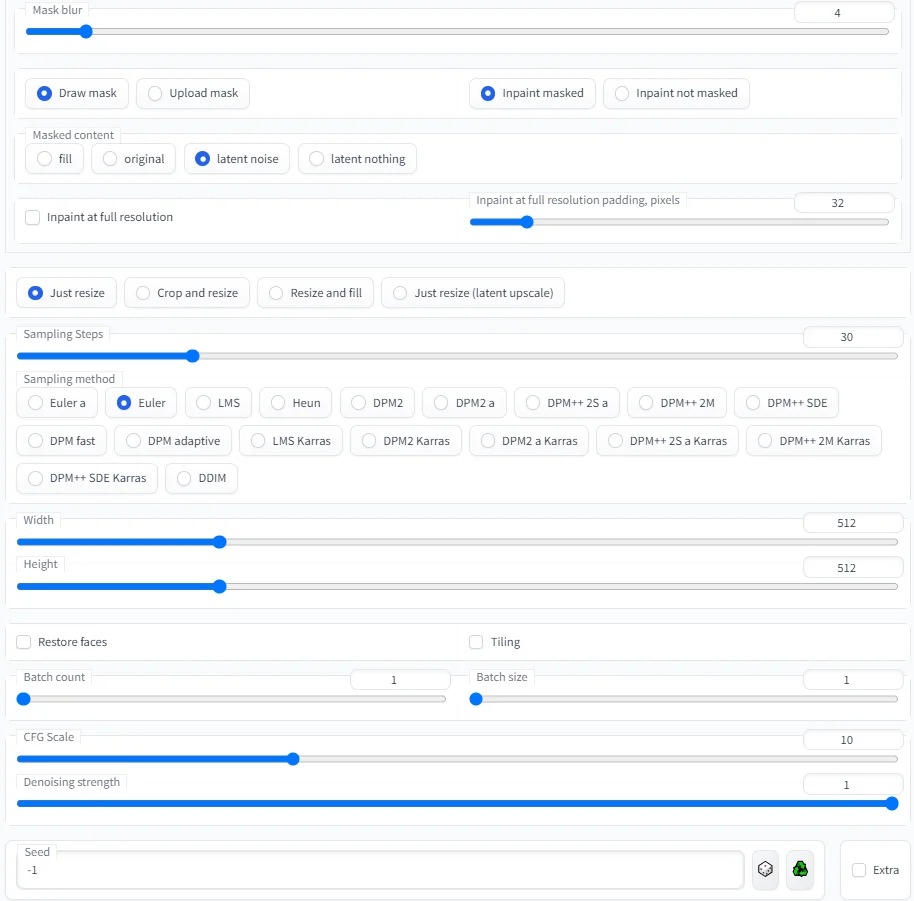Select fill for masked content
The image size is (914, 901).
point(44,159)
